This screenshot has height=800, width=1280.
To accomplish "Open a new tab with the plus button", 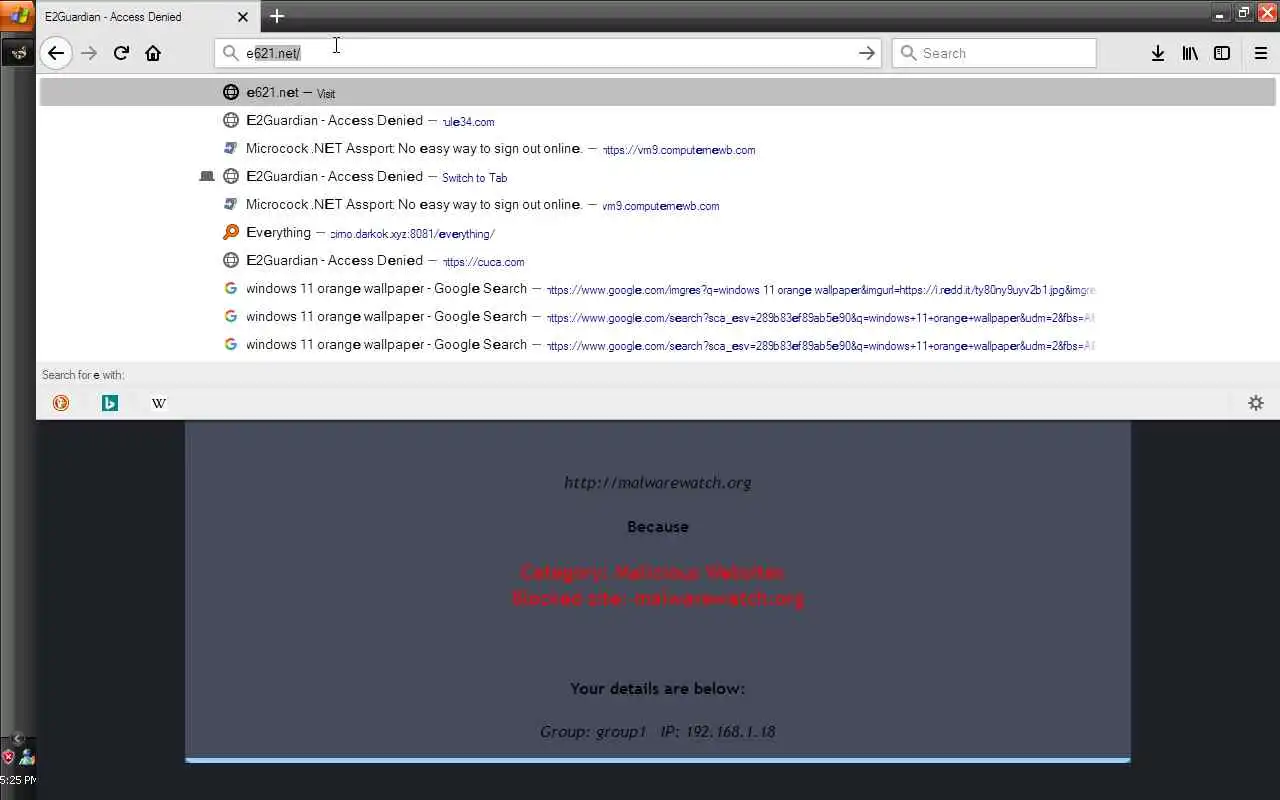I will (277, 16).
